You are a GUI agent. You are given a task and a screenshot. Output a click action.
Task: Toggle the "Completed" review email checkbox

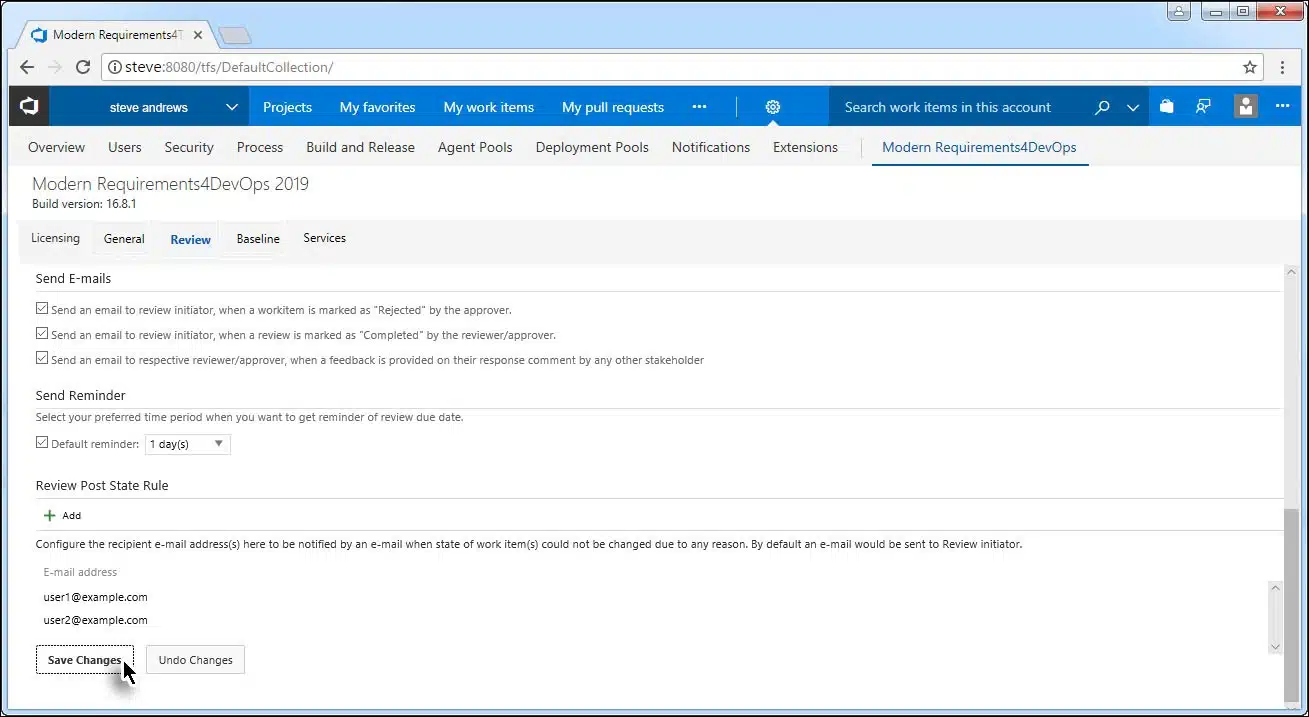pyautogui.click(x=42, y=334)
